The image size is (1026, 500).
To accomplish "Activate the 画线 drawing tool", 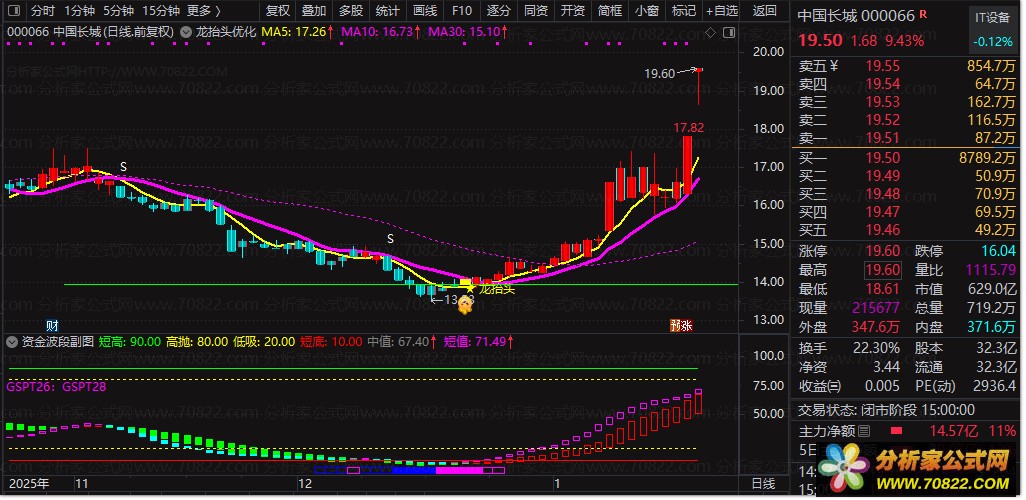I will (x=425, y=10).
